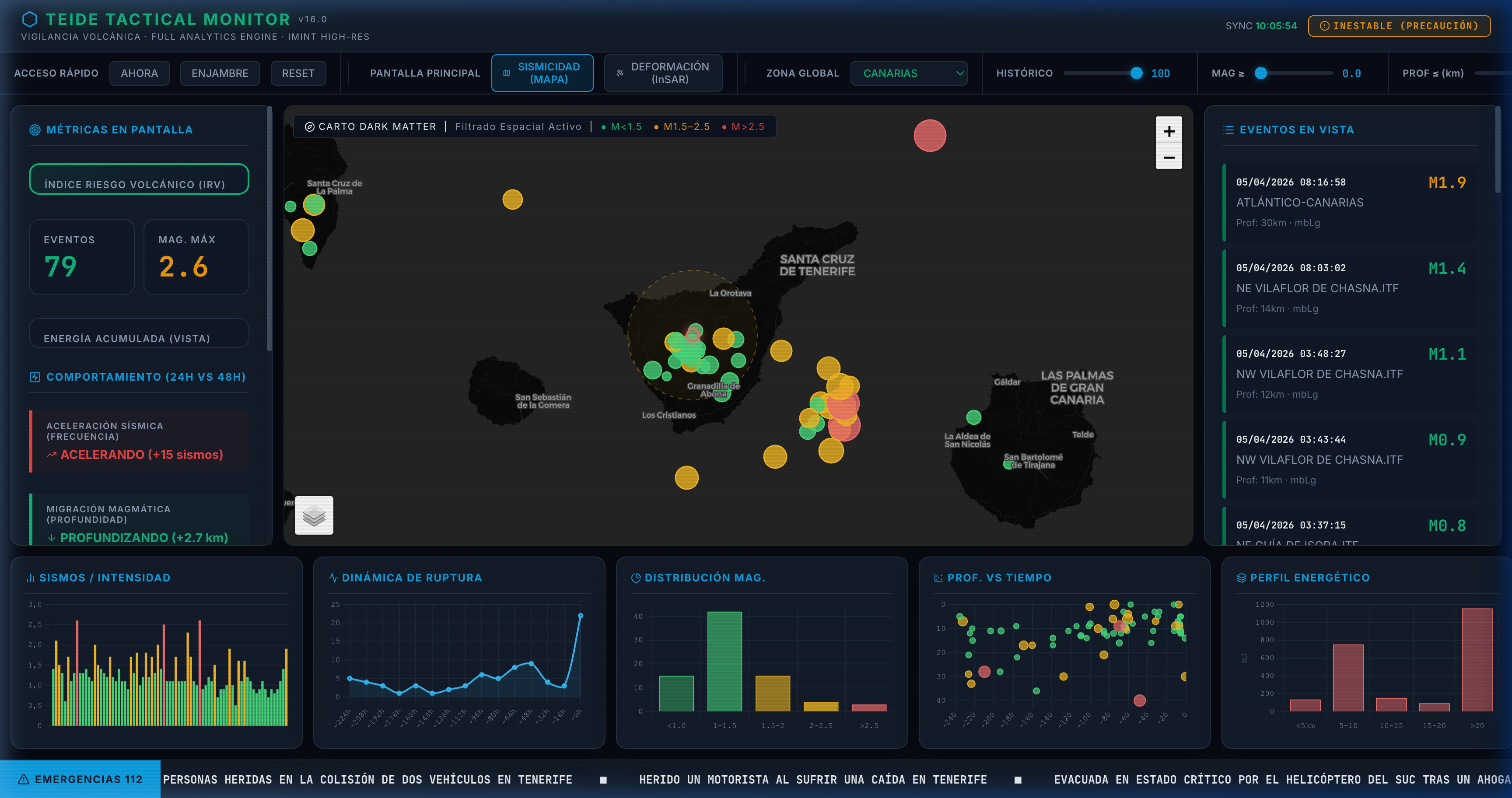Click the AHORA quick access button
This screenshot has height=798, width=1512.
click(x=139, y=73)
